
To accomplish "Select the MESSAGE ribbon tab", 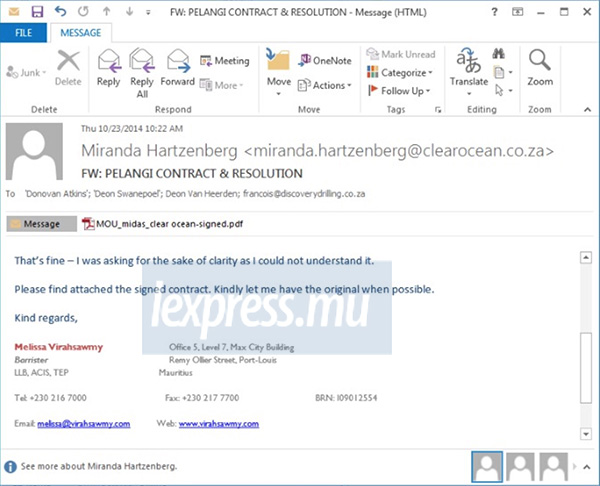I will 81,33.
